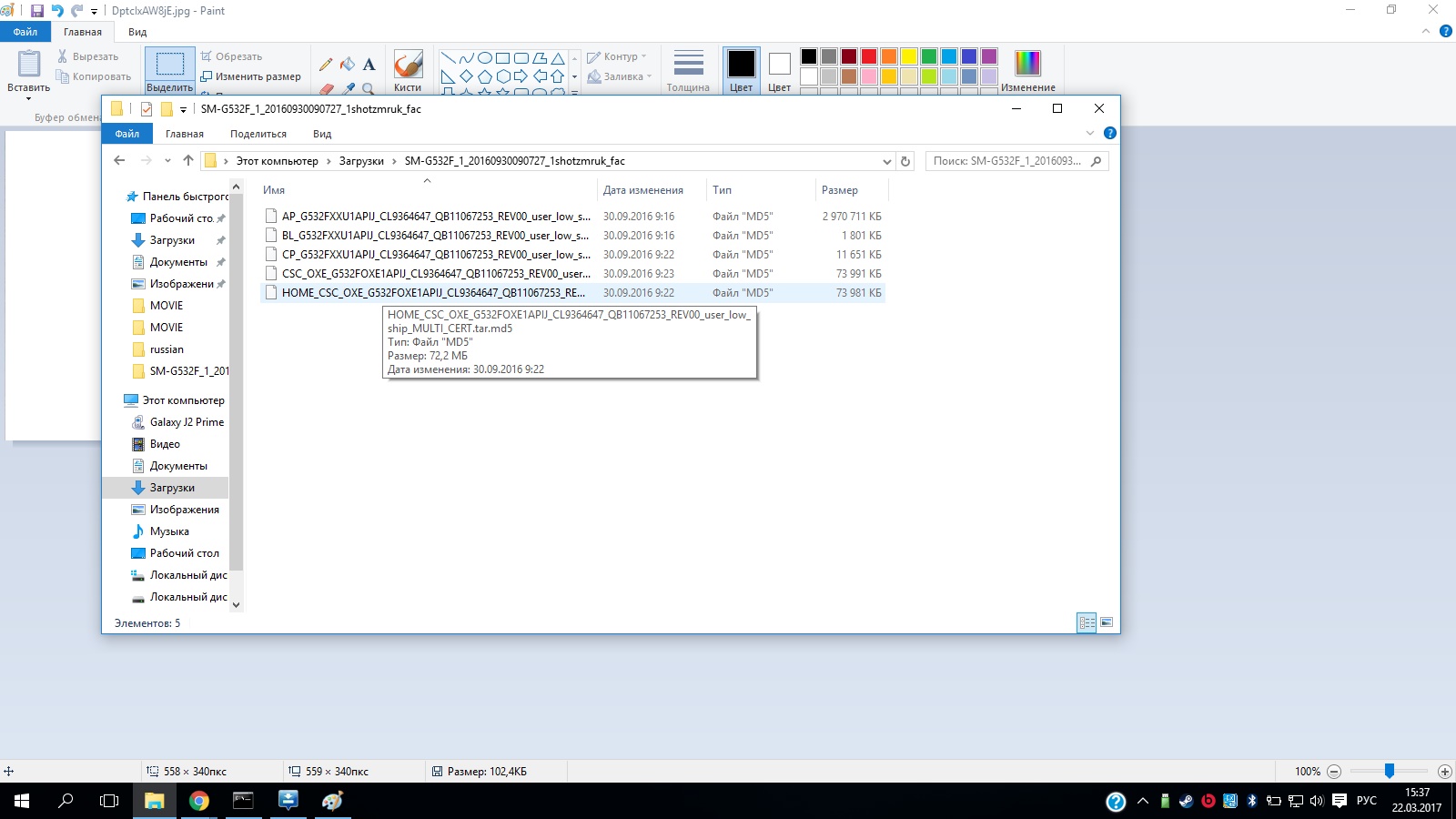Click the Edit colors rainbow icon
The image size is (1456, 819).
pos(1027,64)
